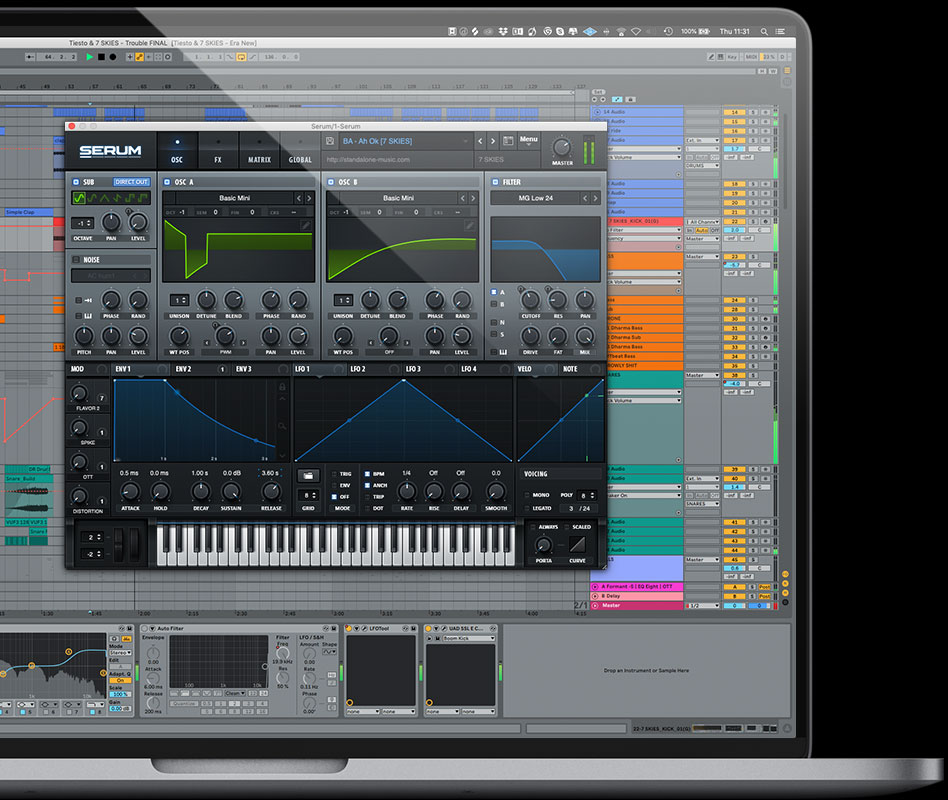
Task: Select next Serum preset arrow
Action: [493, 141]
